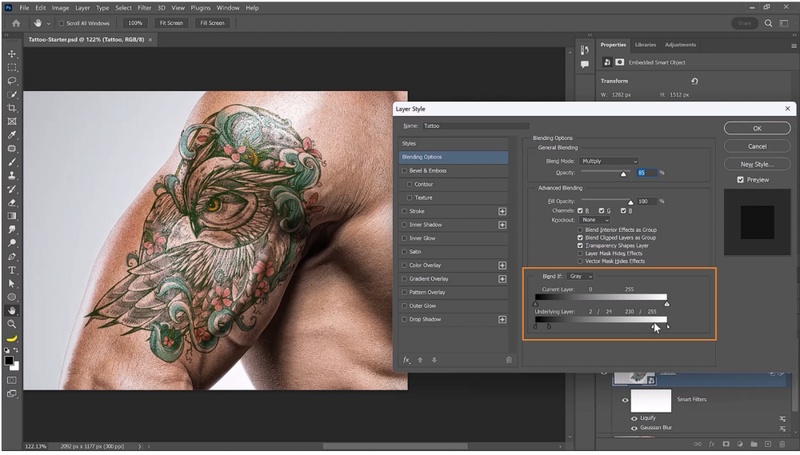Viewport: 800px width, 455px height.
Task: Select the Dodge tool
Action: [12, 243]
